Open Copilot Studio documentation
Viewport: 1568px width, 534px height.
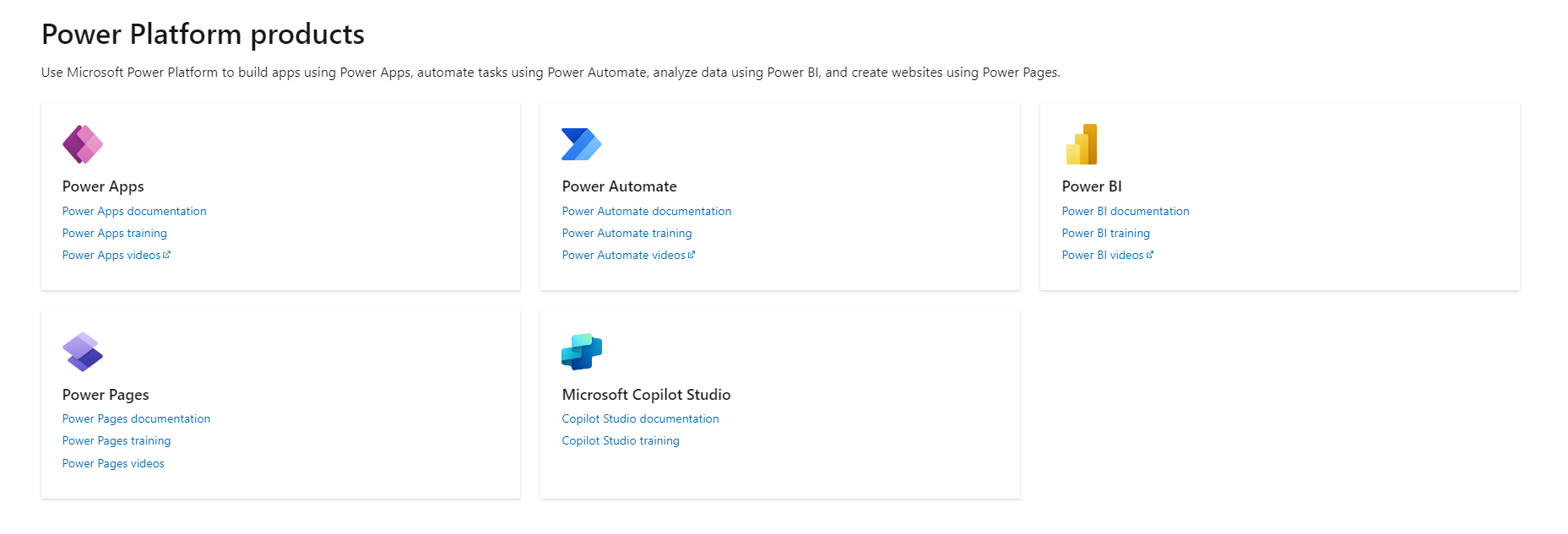tap(640, 418)
